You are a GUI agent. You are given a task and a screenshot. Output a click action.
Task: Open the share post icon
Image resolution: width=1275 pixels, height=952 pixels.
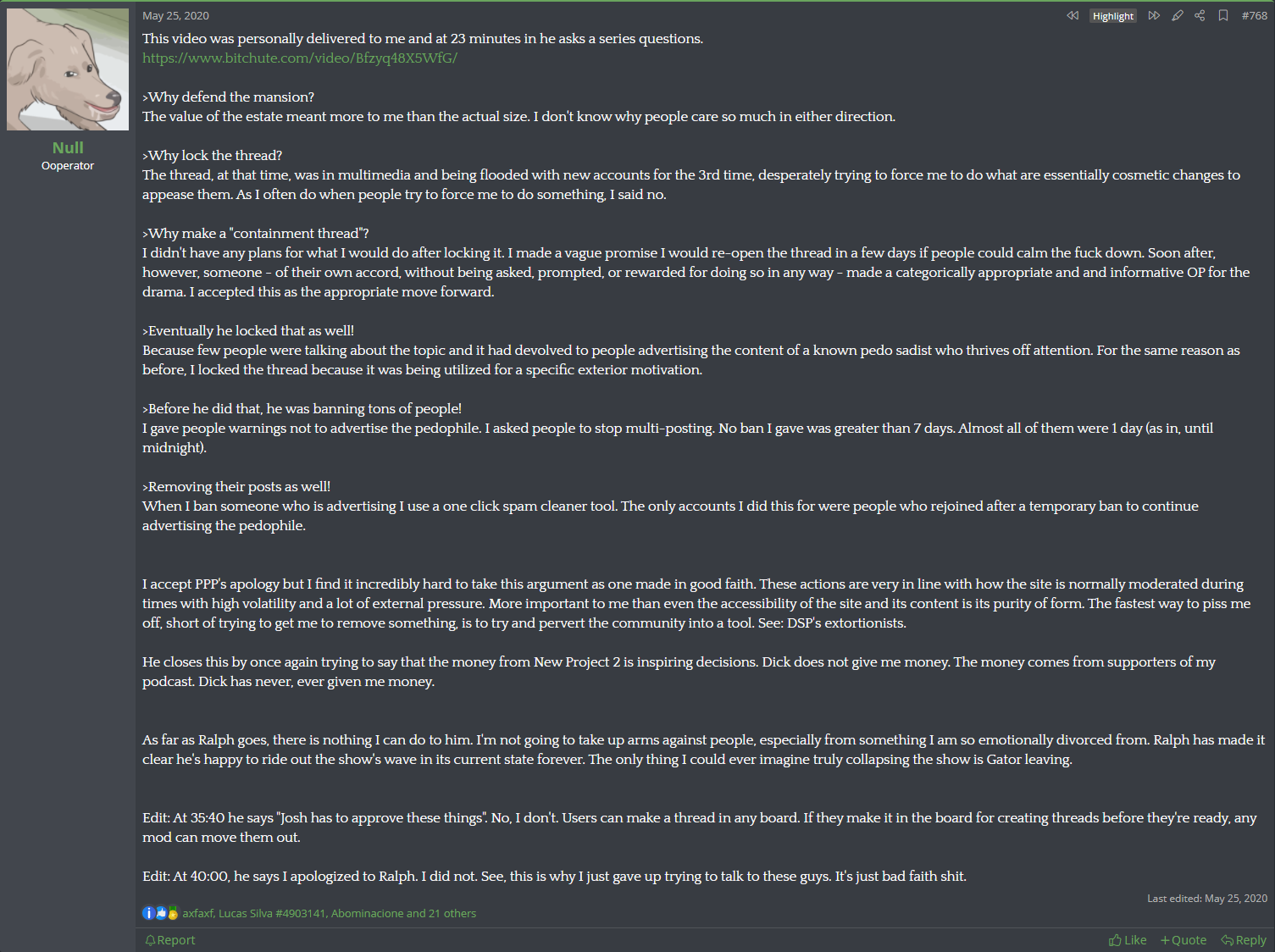point(1200,16)
